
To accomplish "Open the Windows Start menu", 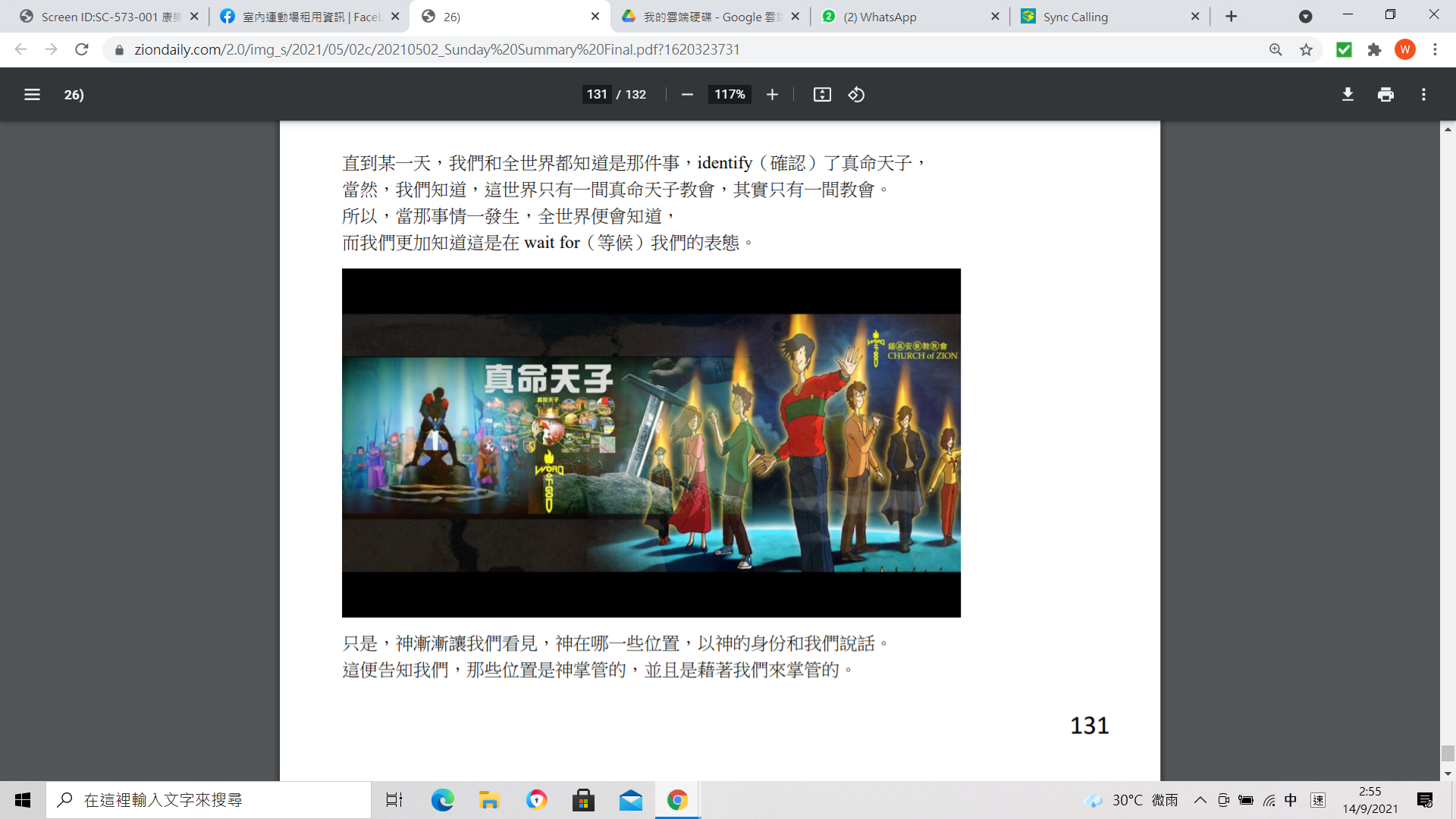I will pyautogui.click(x=23, y=800).
